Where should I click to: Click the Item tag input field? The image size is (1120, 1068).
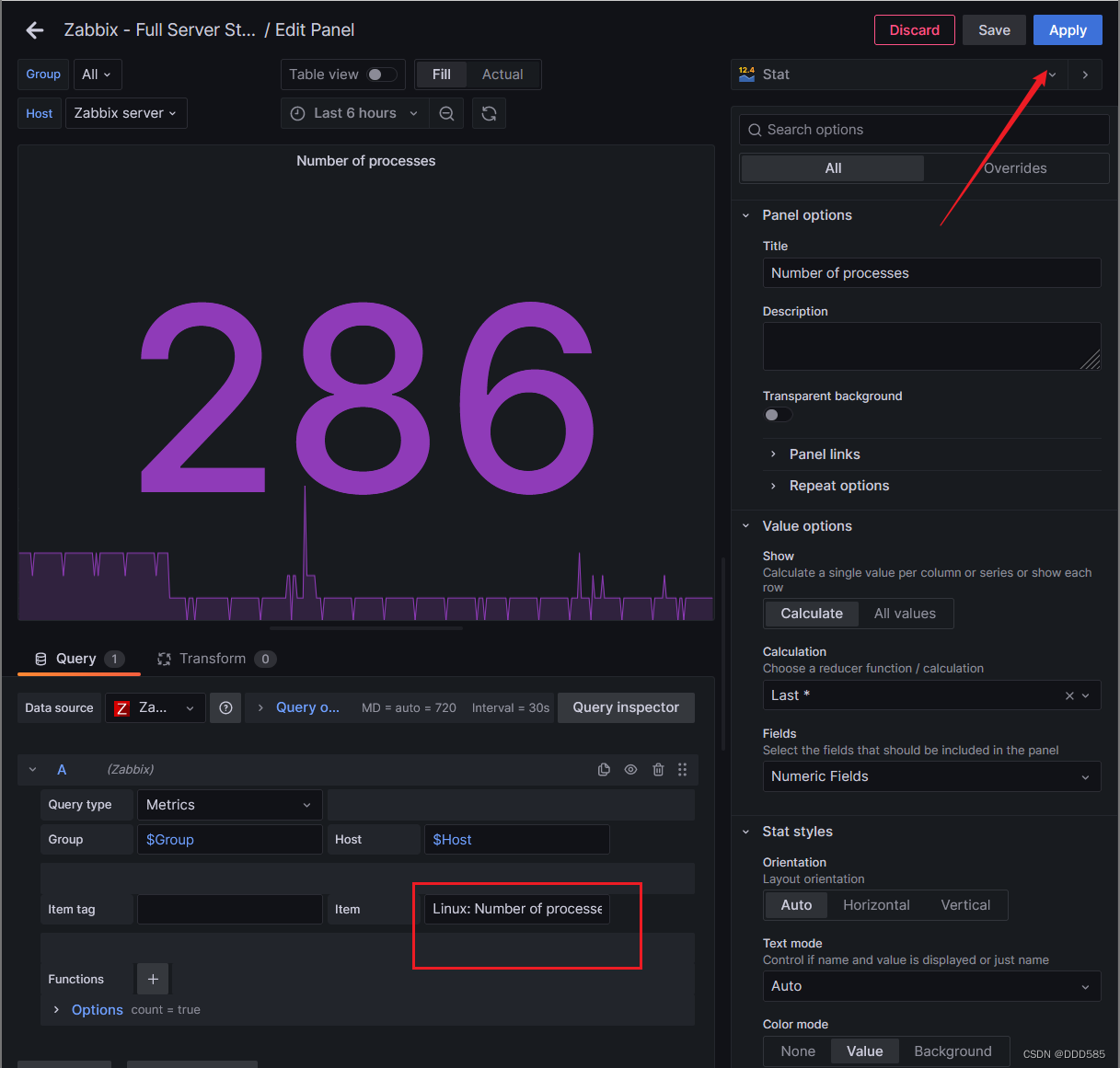pyautogui.click(x=230, y=909)
